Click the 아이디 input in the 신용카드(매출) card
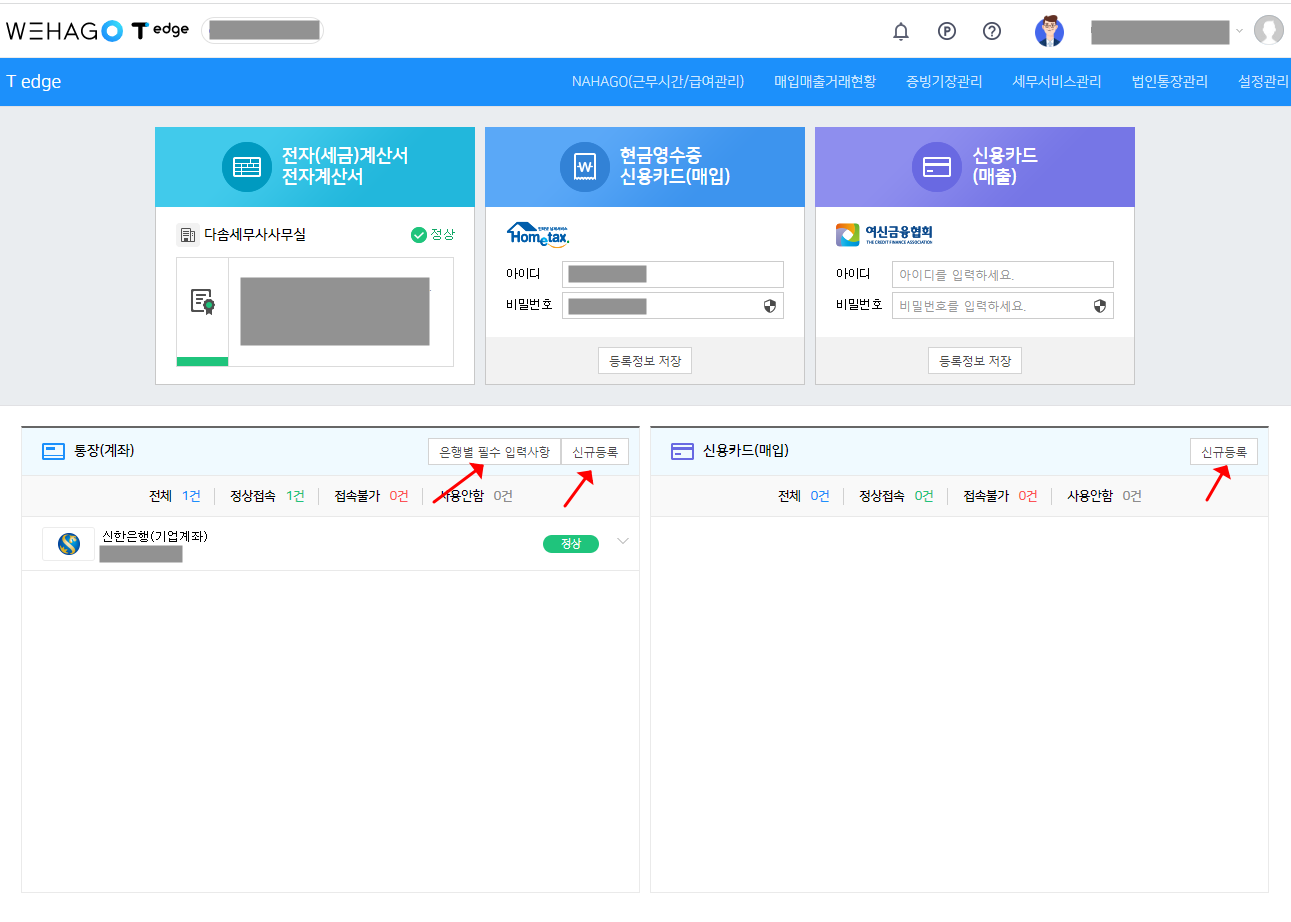 pos(1002,274)
